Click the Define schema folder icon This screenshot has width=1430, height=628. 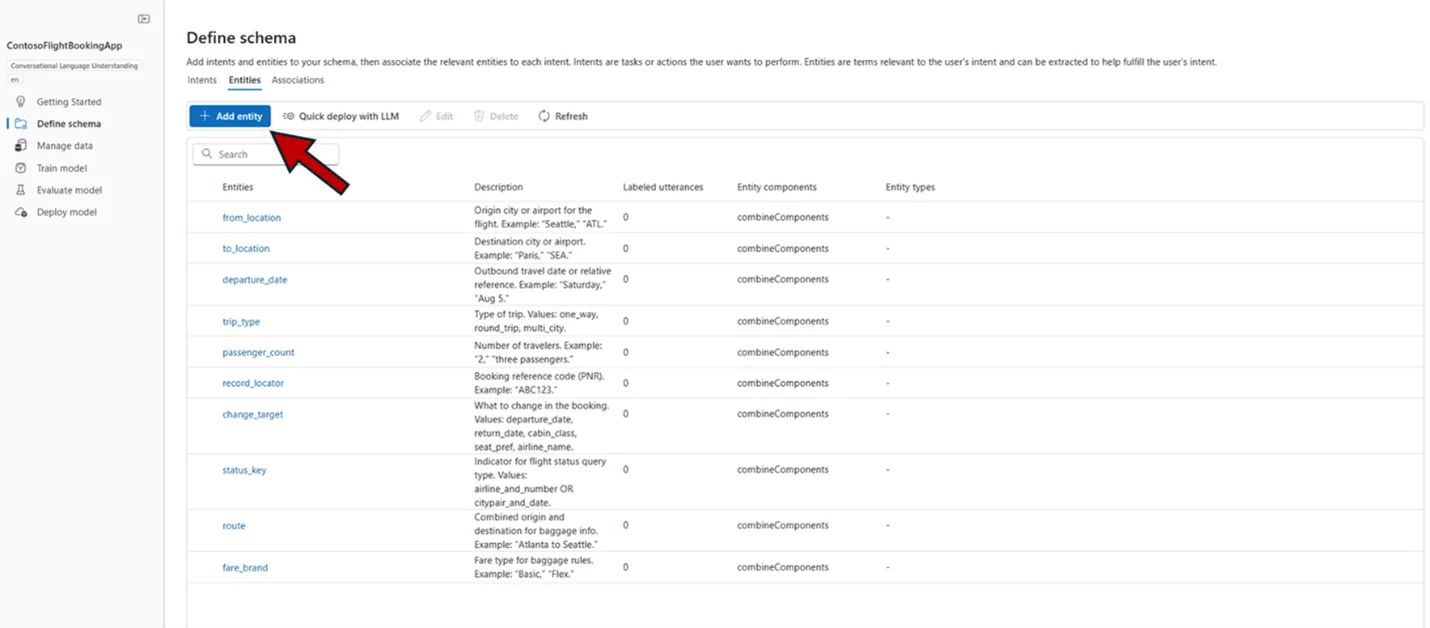click(x=22, y=123)
